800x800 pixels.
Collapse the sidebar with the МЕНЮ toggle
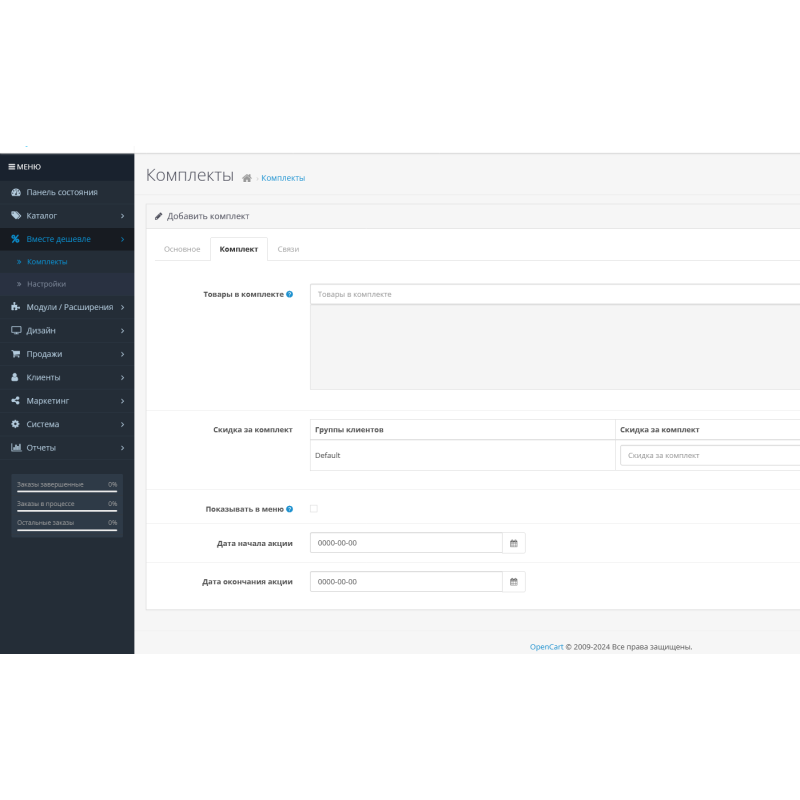pyautogui.click(x=22, y=167)
